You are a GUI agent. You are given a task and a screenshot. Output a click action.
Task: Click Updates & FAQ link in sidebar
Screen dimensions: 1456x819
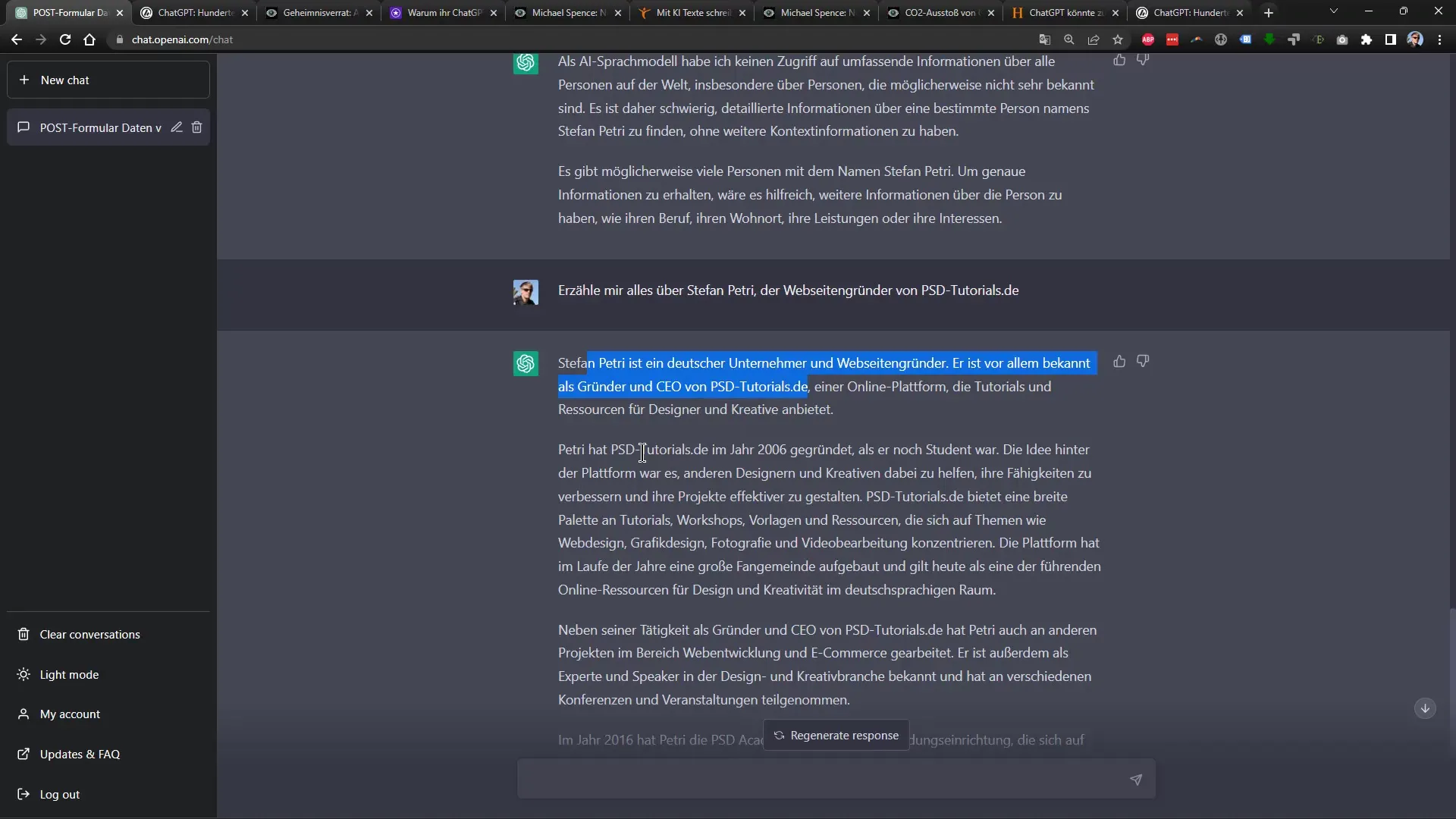pos(80,754)
